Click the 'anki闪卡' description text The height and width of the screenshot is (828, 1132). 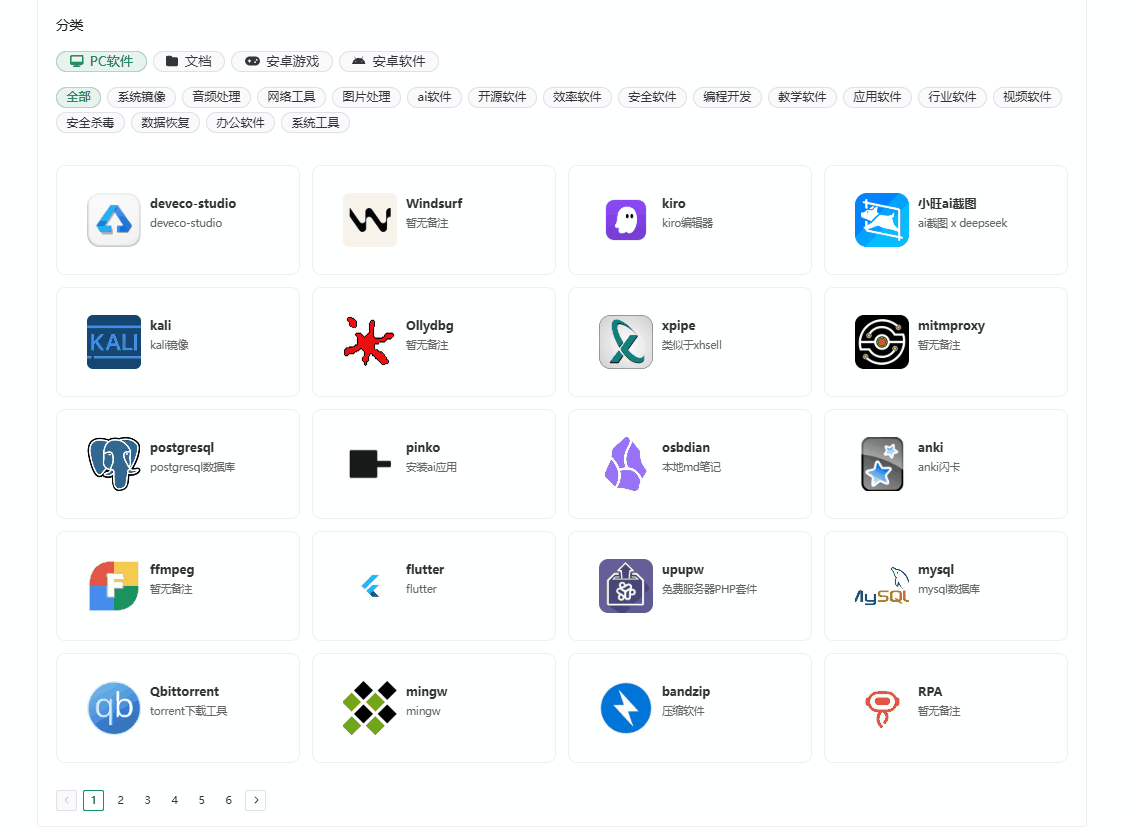click(x=939, y=467)
